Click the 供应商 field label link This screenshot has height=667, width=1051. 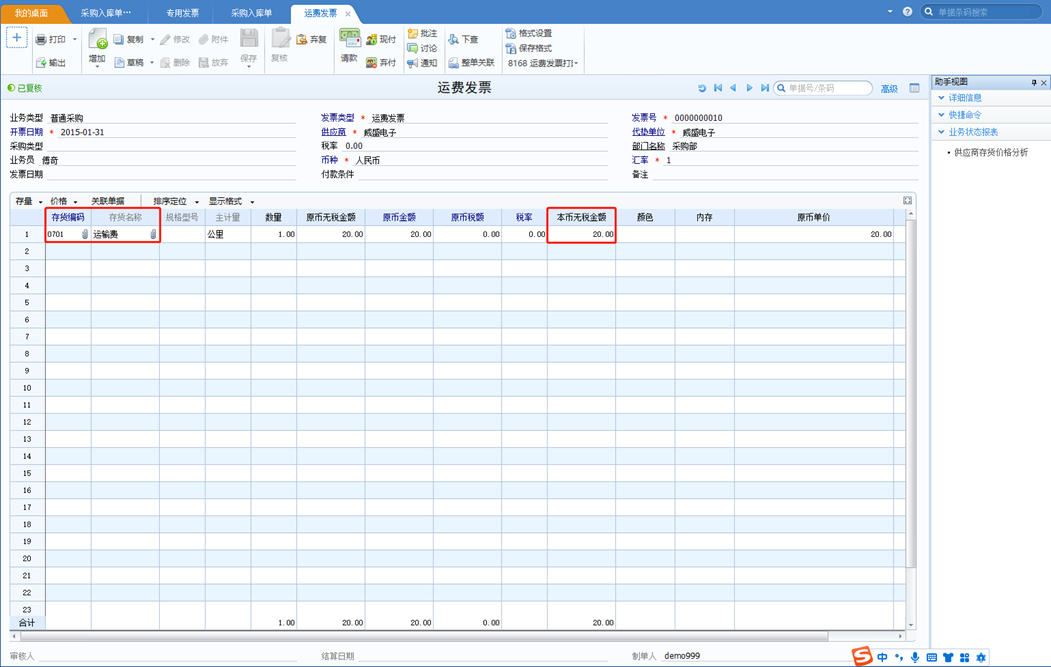[333, 132]
